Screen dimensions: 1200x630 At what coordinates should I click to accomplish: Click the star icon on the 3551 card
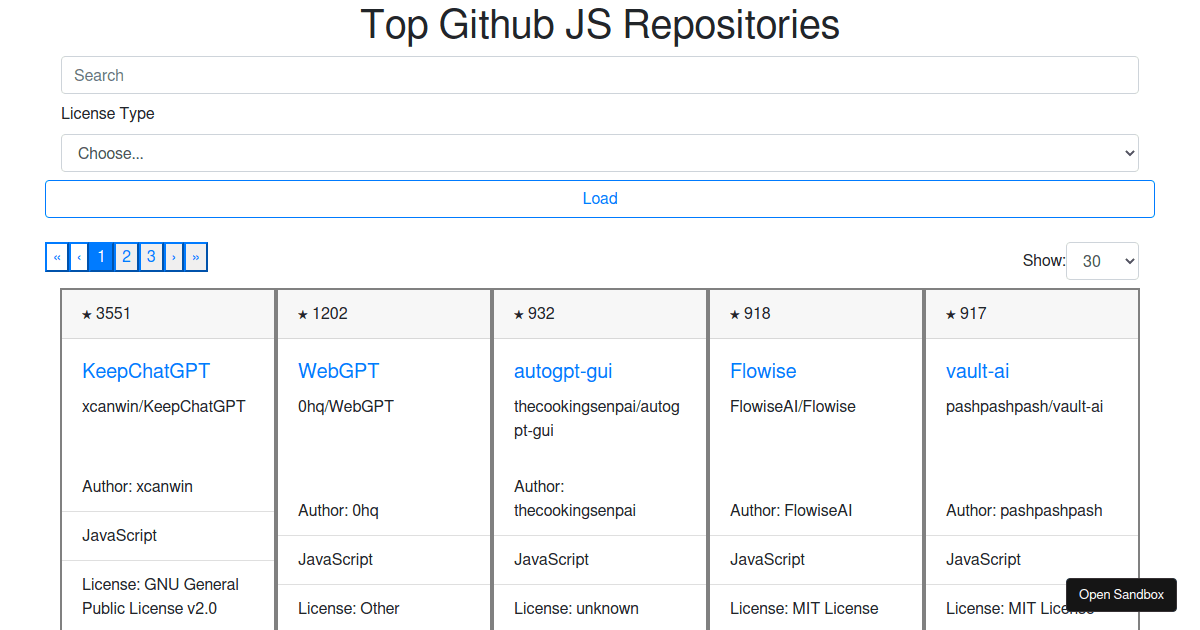point(87,315)
